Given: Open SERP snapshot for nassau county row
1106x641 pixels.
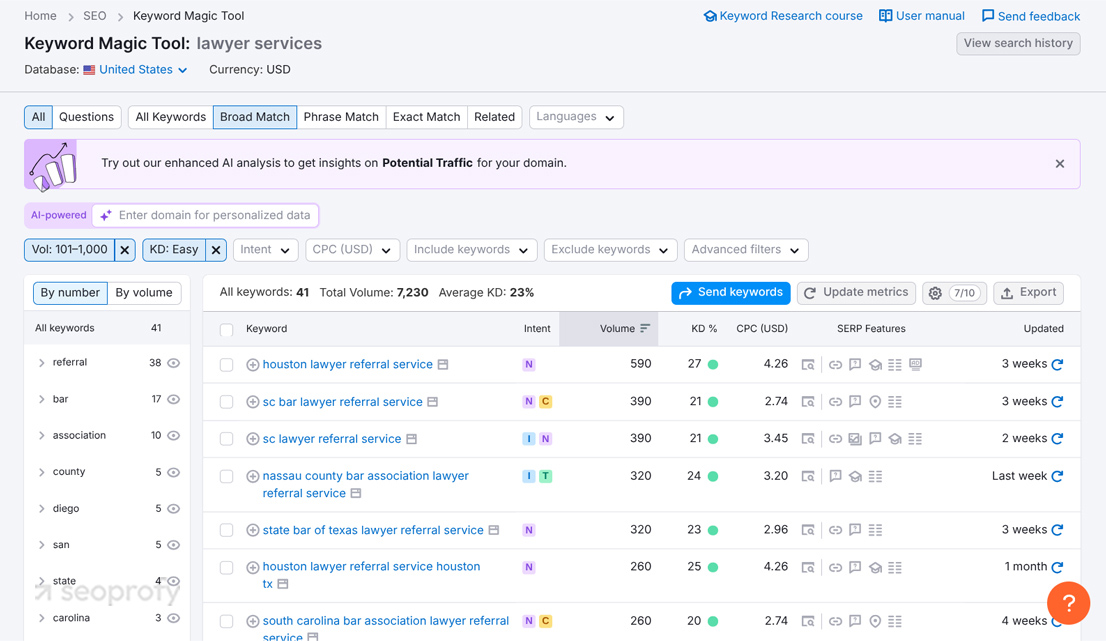Looking at the screenshot, I should [x=808, y=476].
